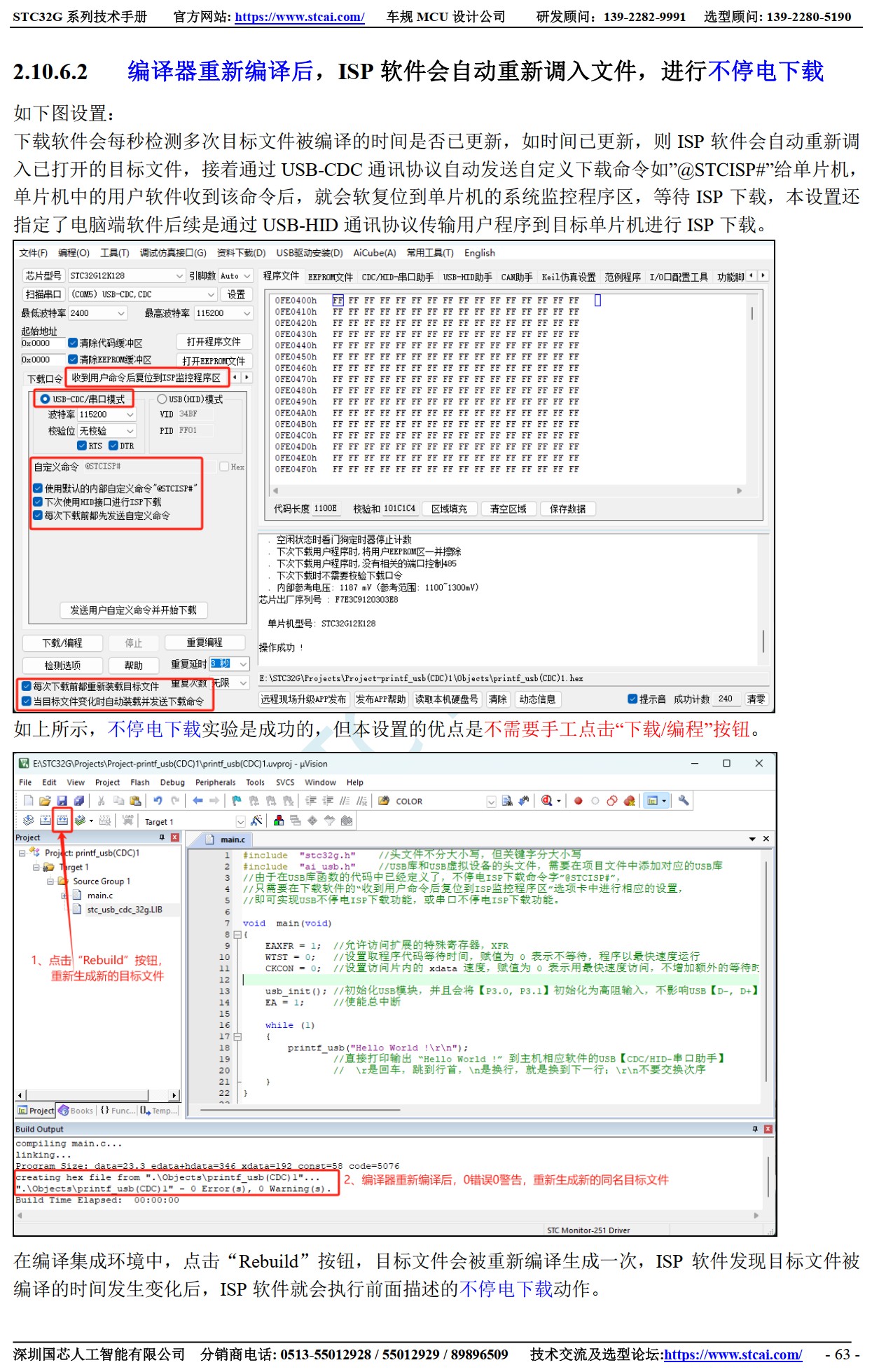The image size is (872, 1372).
Task: Open Target Options wand icon
Action: pos(256,821)
